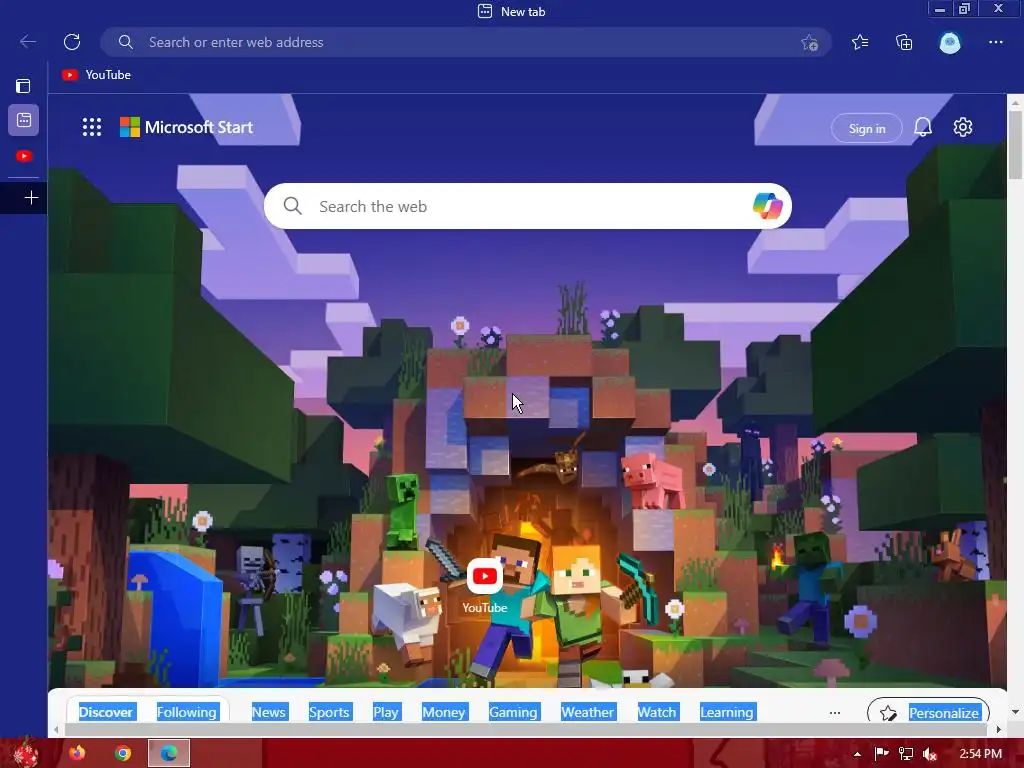Open the Microsoft apps grid launcher
Viewport: 1024px width, 768px height.
click(92, 127)
